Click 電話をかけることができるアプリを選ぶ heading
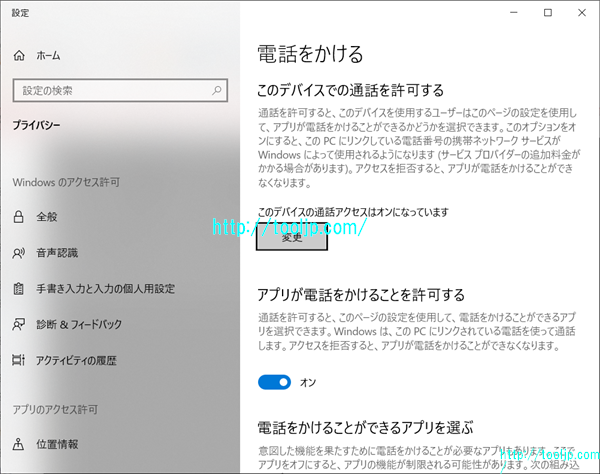 point(365,427)
